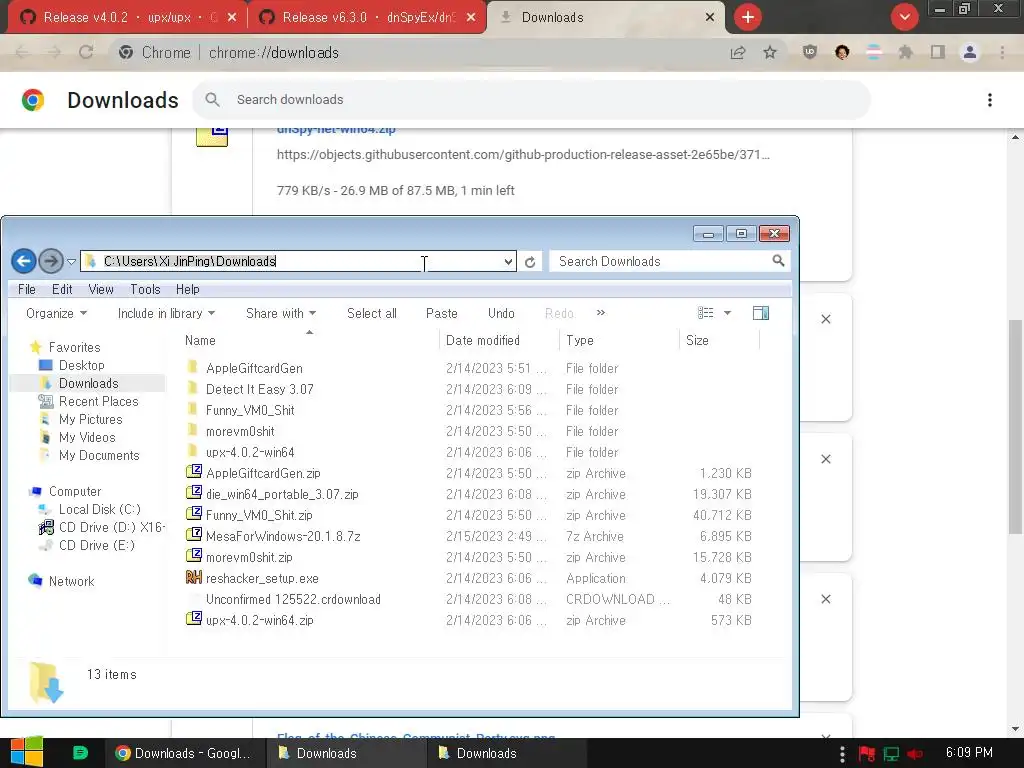Screen dimensions: 1024x768
Task: Bookmark this page with the star icon
Action: [x=770, y=52]
